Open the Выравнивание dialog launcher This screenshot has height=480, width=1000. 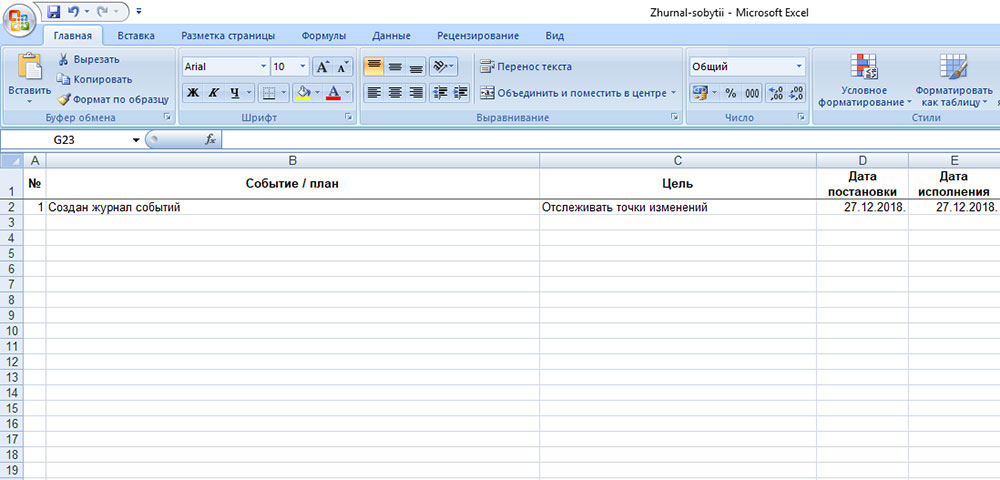click(674, 117)
